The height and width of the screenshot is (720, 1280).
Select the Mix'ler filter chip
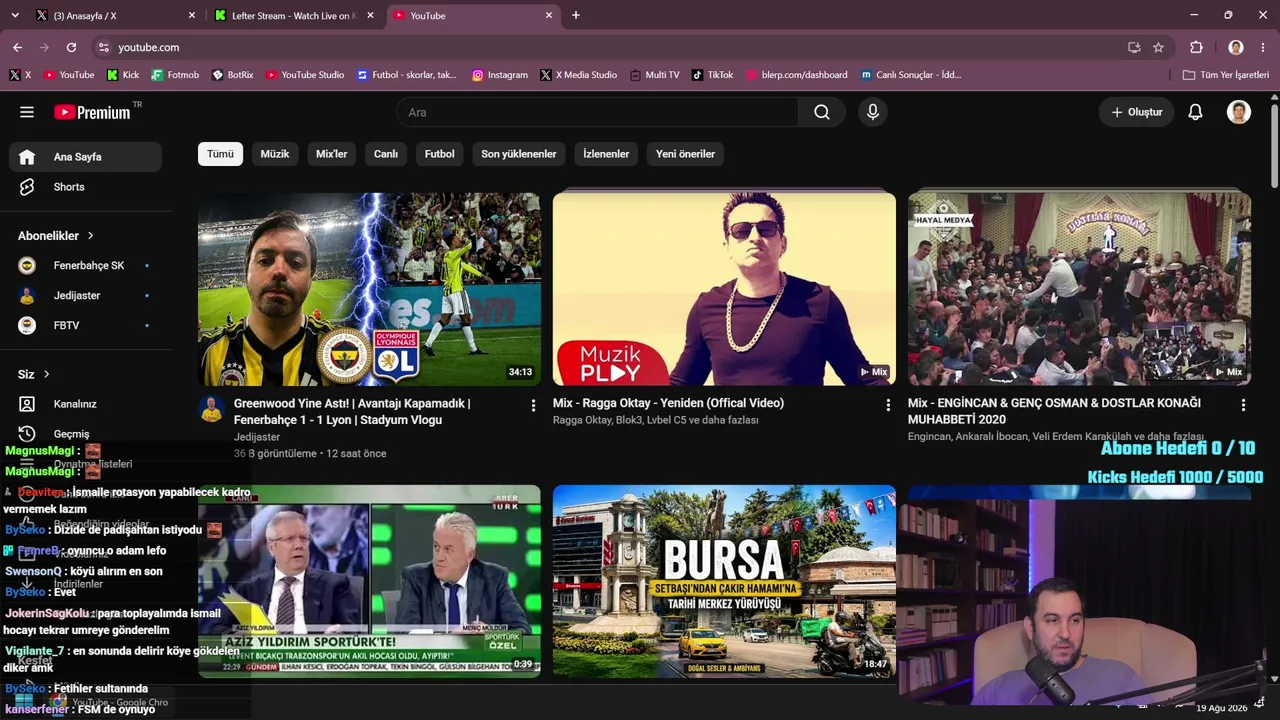pos(332,154)
